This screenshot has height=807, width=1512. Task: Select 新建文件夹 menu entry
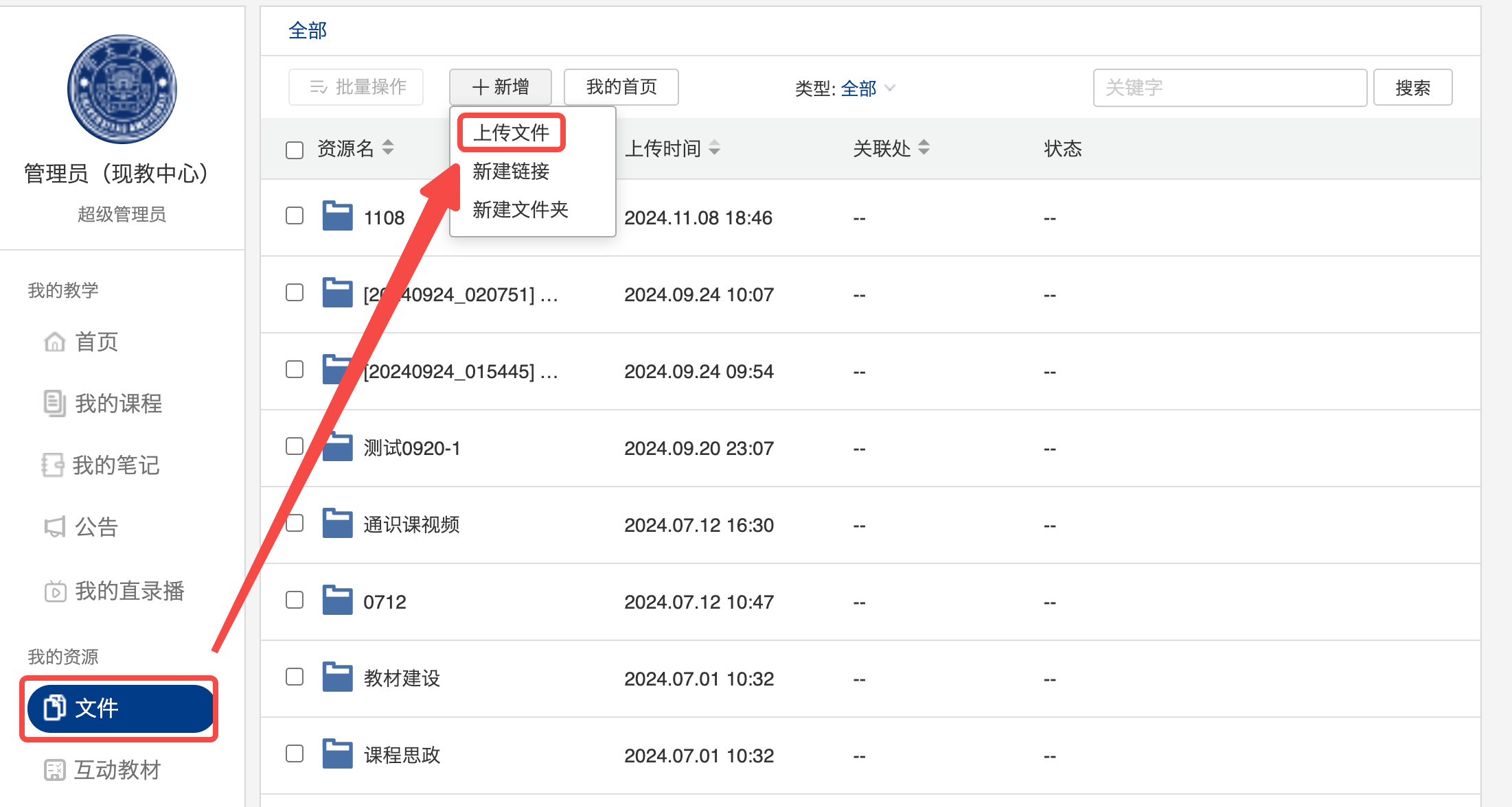(x=520, y=209)
